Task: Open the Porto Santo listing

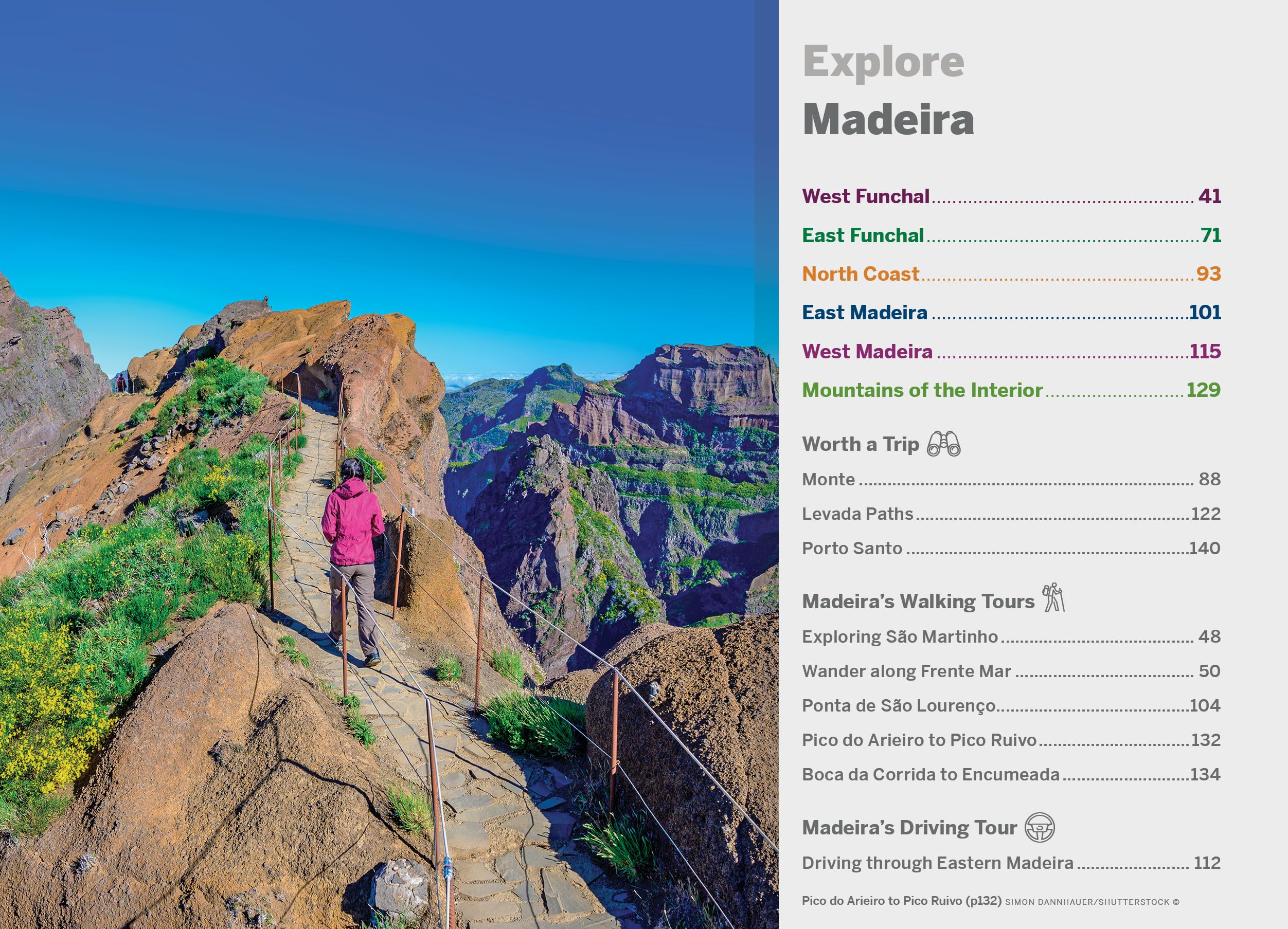Action: click(1011, 548)
